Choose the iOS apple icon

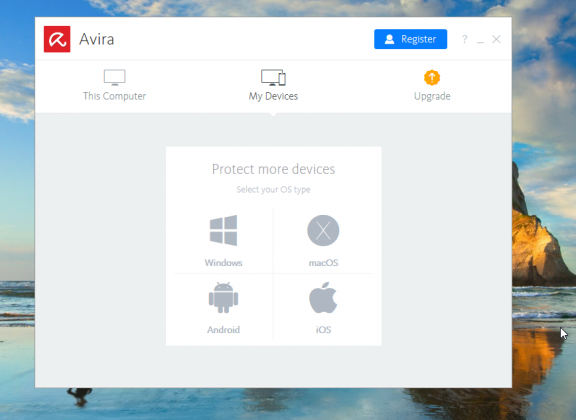tap(323, 298)
